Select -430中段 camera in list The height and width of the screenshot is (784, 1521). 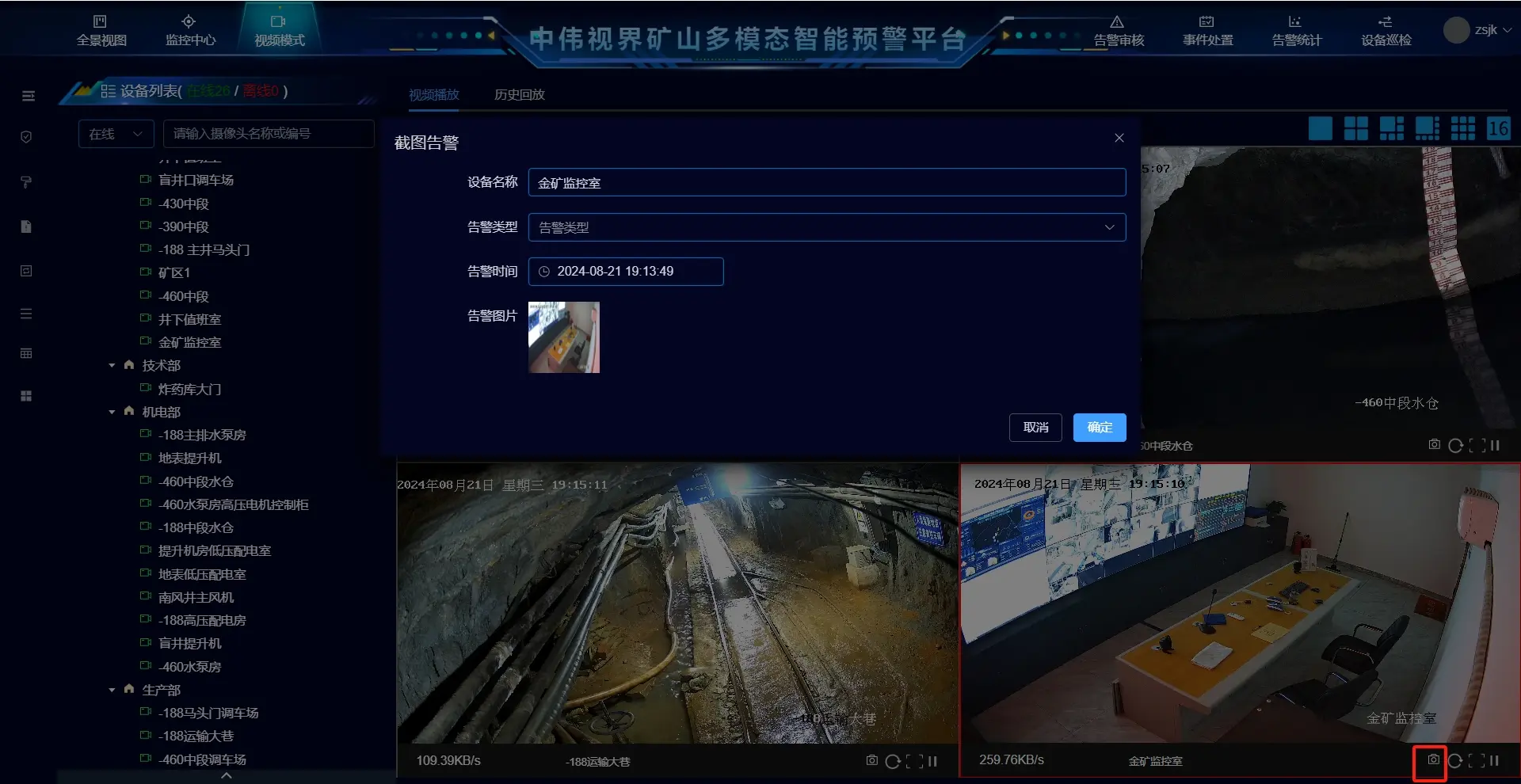(183, 204)
